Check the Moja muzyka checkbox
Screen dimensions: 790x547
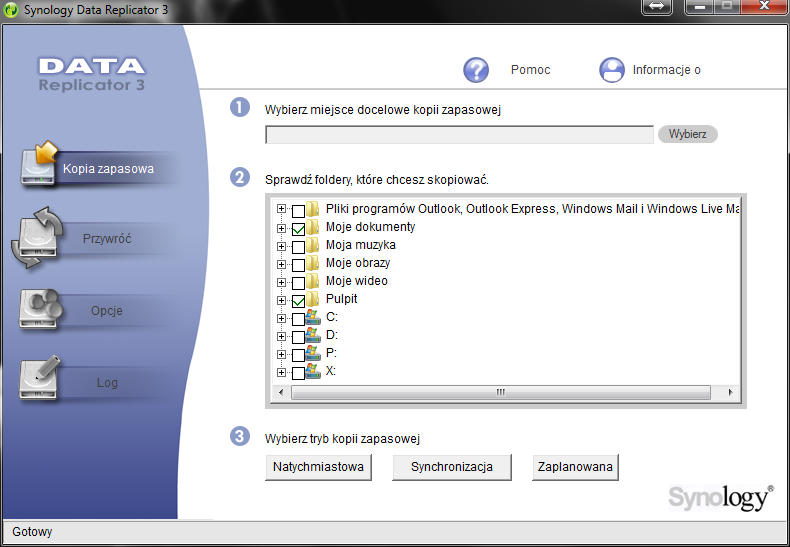pyautogui.click(x=298, y=247)
